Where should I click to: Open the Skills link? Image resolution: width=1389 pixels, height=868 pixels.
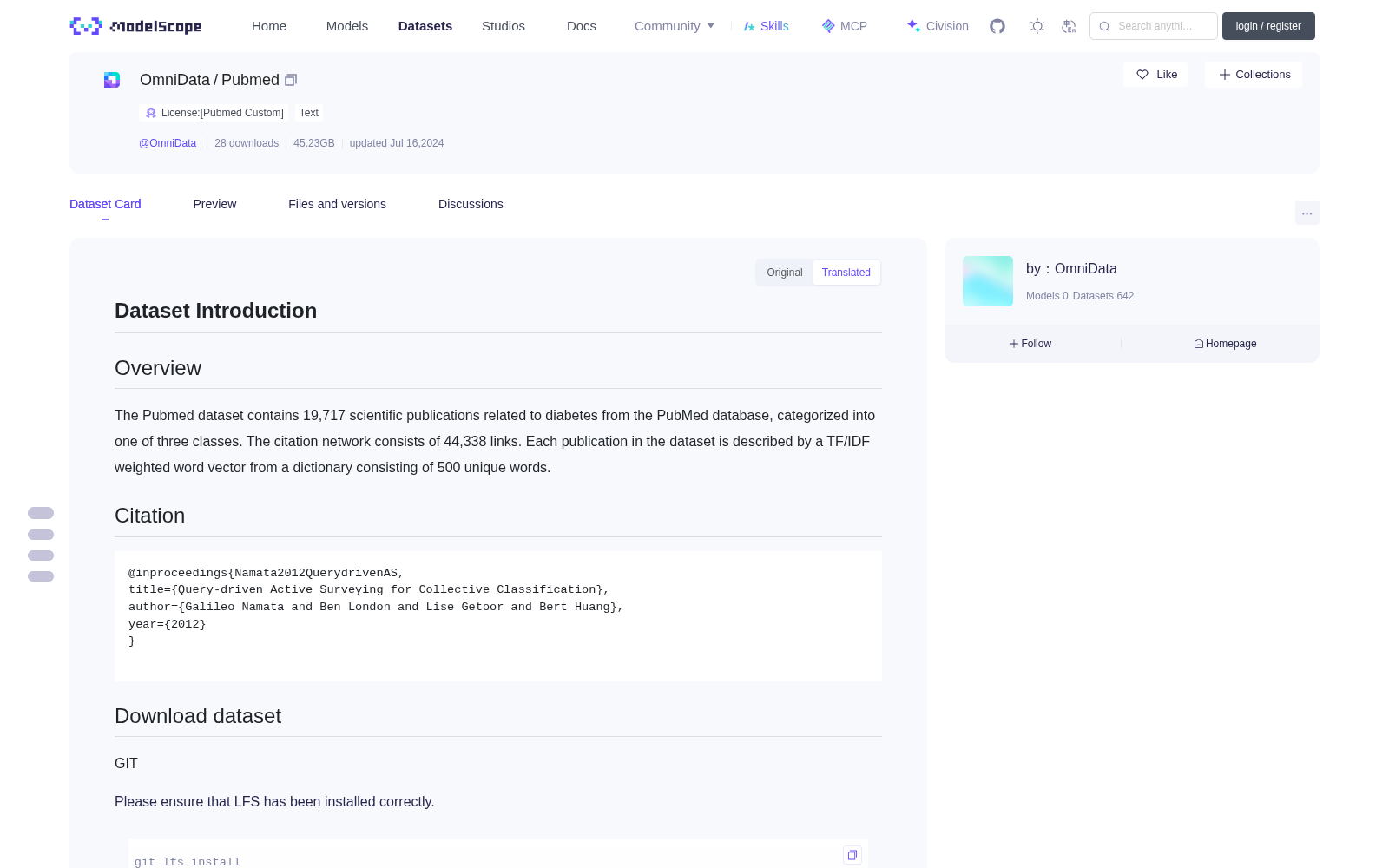pyautogui.click(x=767, y=26)
